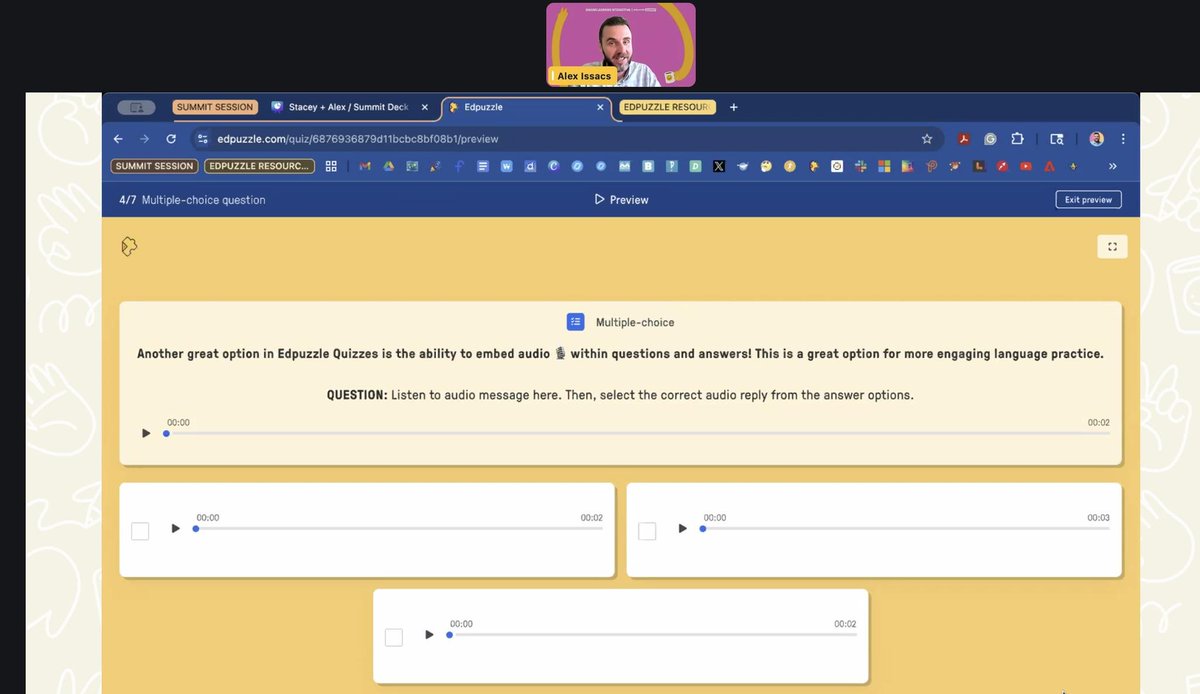1200x694 pixels.
Task: Open the Slack bookmark icon
Action: [860, 166]
